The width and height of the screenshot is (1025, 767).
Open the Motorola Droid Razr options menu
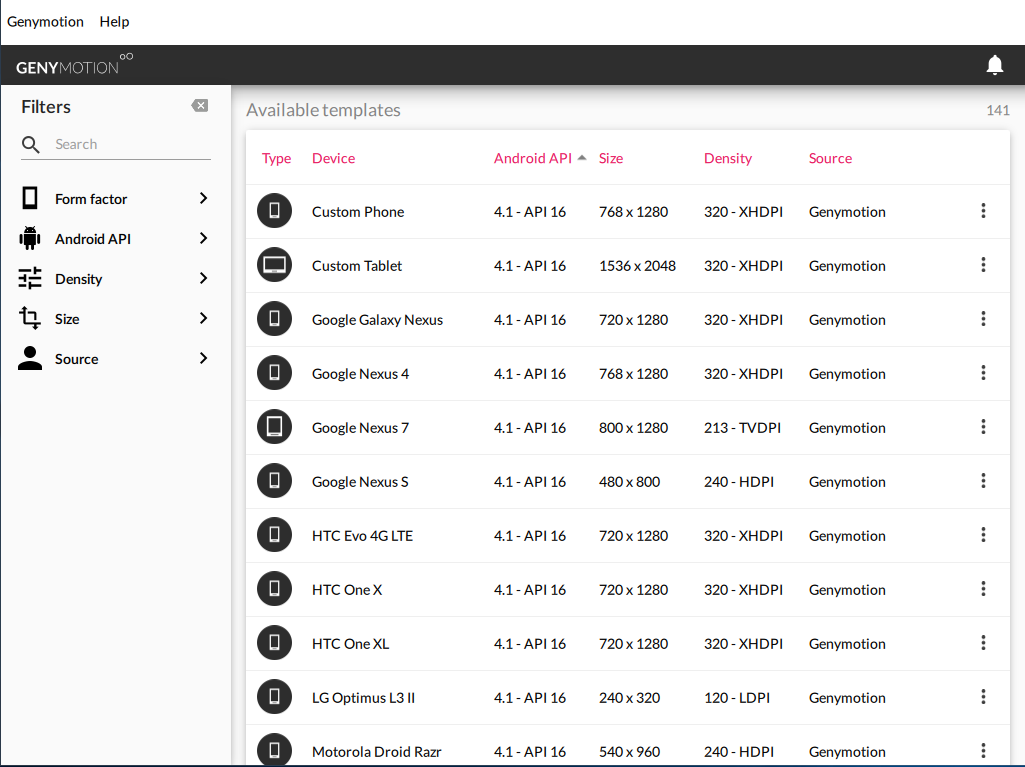tap(983, 751)
